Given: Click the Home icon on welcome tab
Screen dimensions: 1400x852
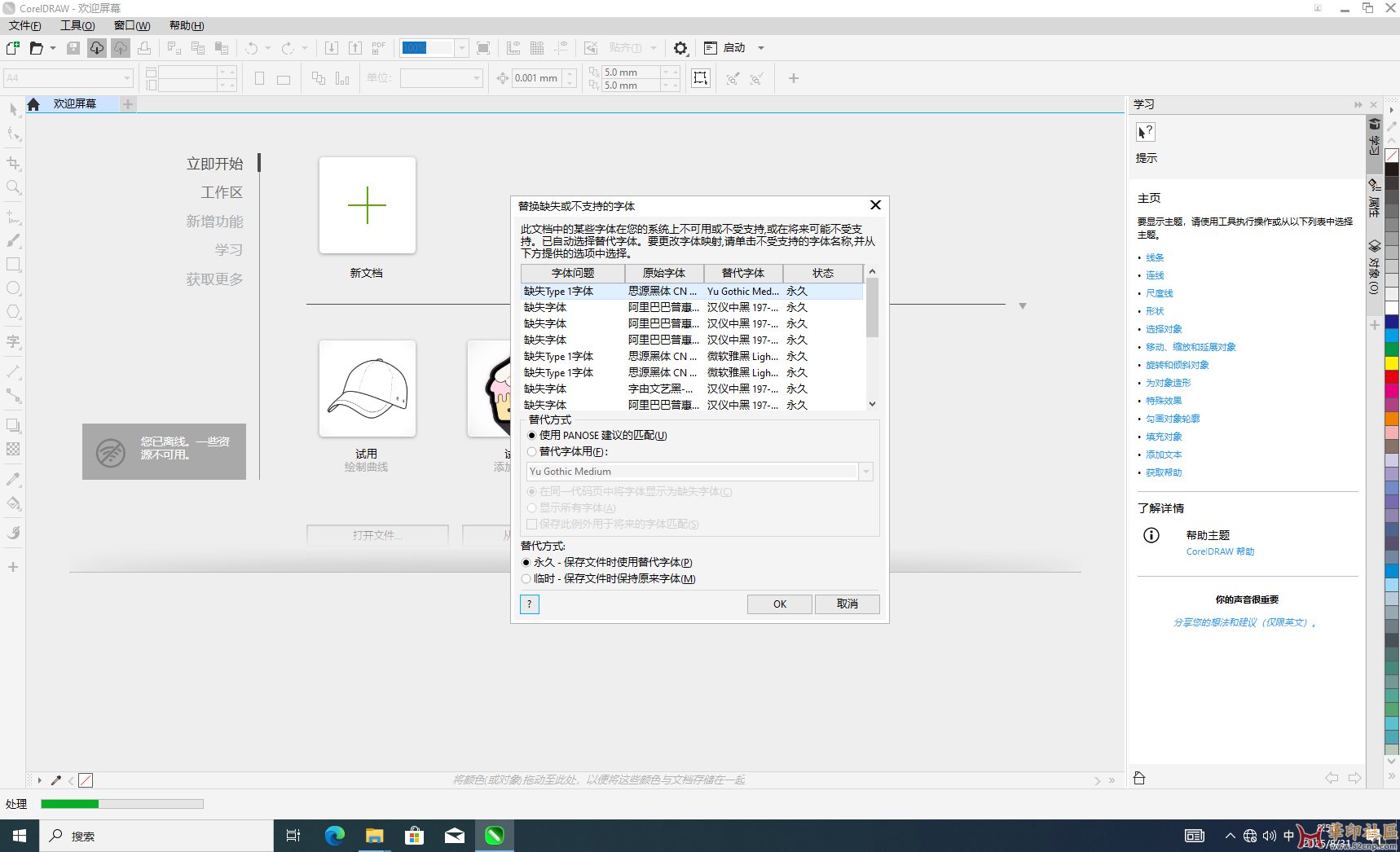Looking at the screenshot, I should click(33, 104).
